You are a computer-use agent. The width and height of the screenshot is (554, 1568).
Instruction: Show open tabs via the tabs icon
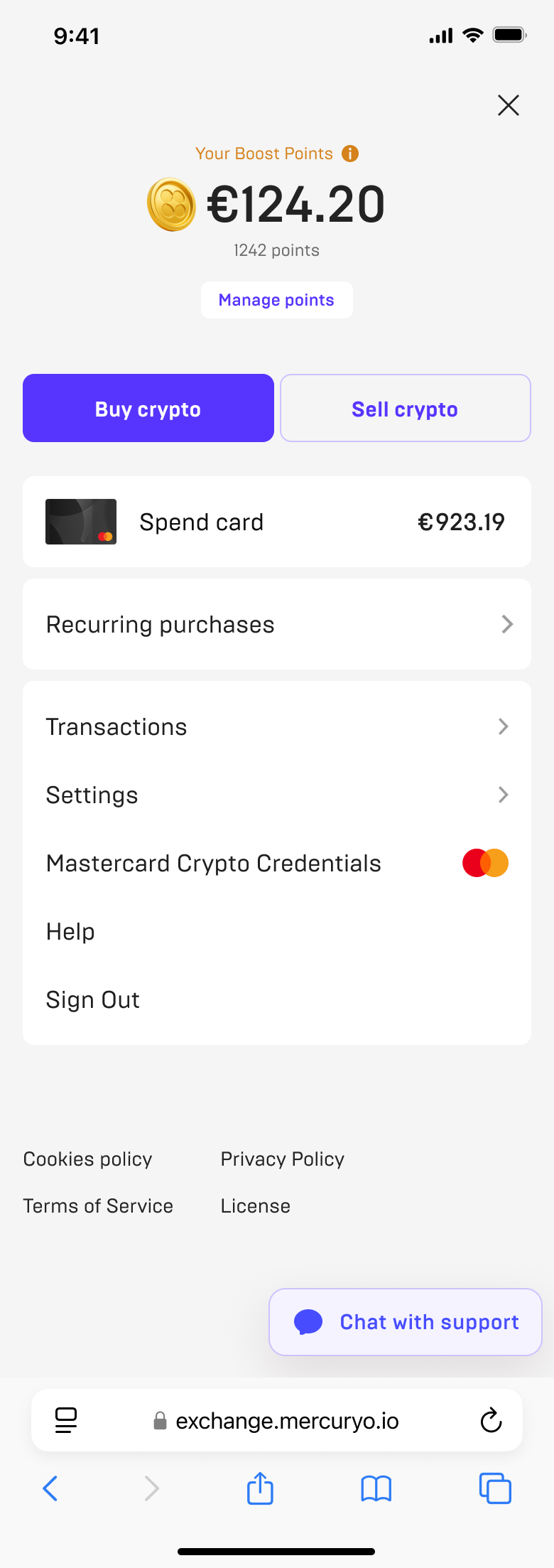click(495, 1488)
